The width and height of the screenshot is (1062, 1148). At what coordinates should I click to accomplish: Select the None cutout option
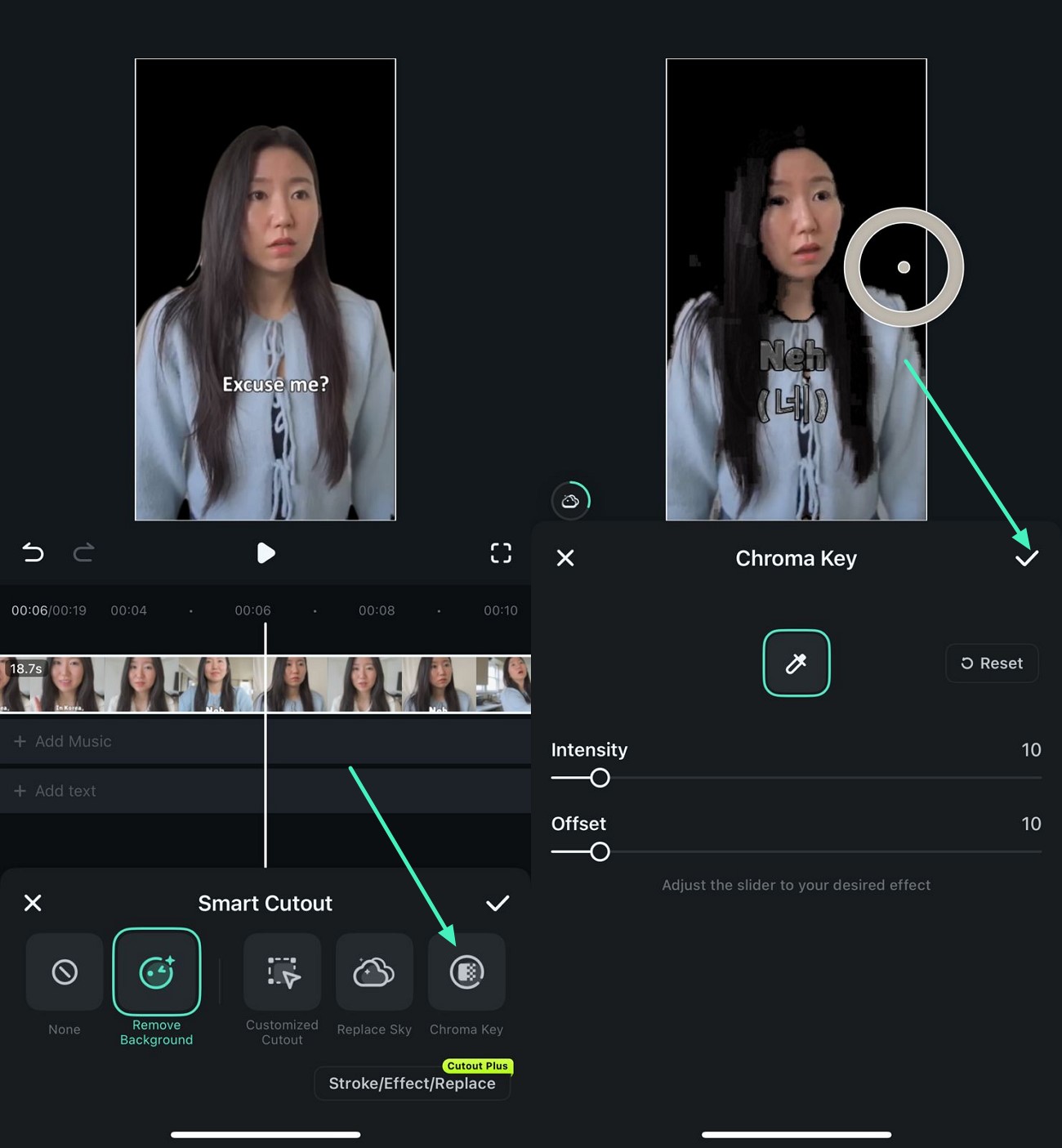[64, 972]
